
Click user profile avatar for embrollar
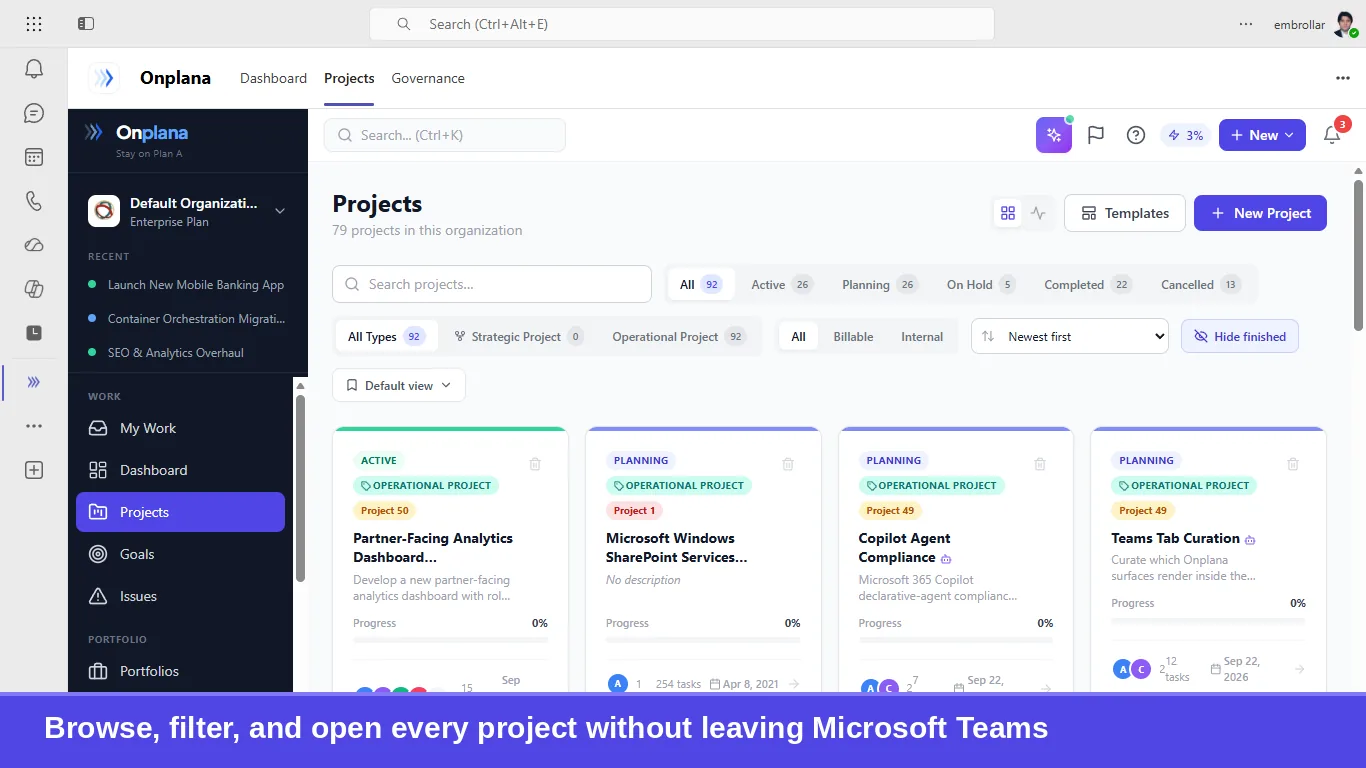(x=1345, y=24)
